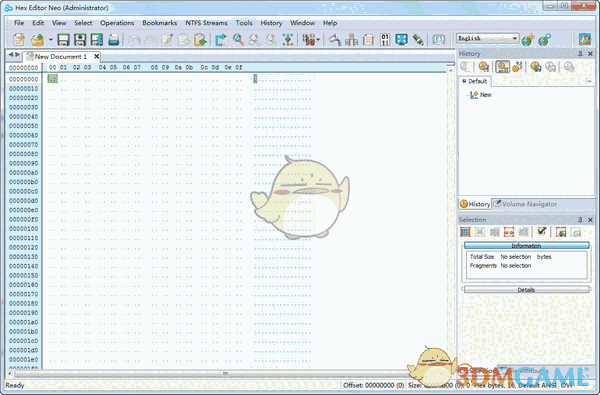Click the Save floppy disk icon

[x=63, y=39]
